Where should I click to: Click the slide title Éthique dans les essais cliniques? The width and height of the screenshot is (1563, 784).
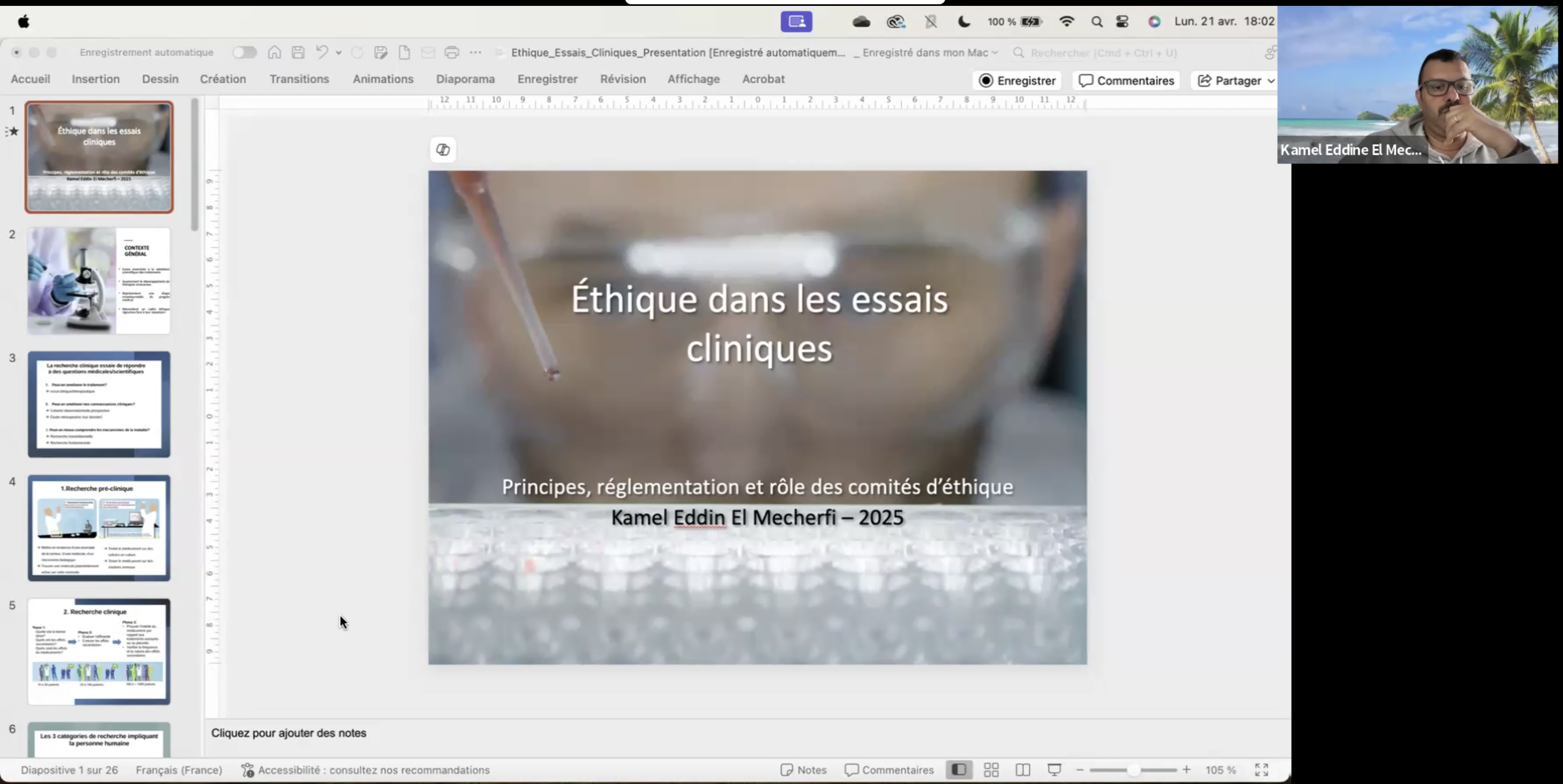pyautogui.click(x=759, y=324)
